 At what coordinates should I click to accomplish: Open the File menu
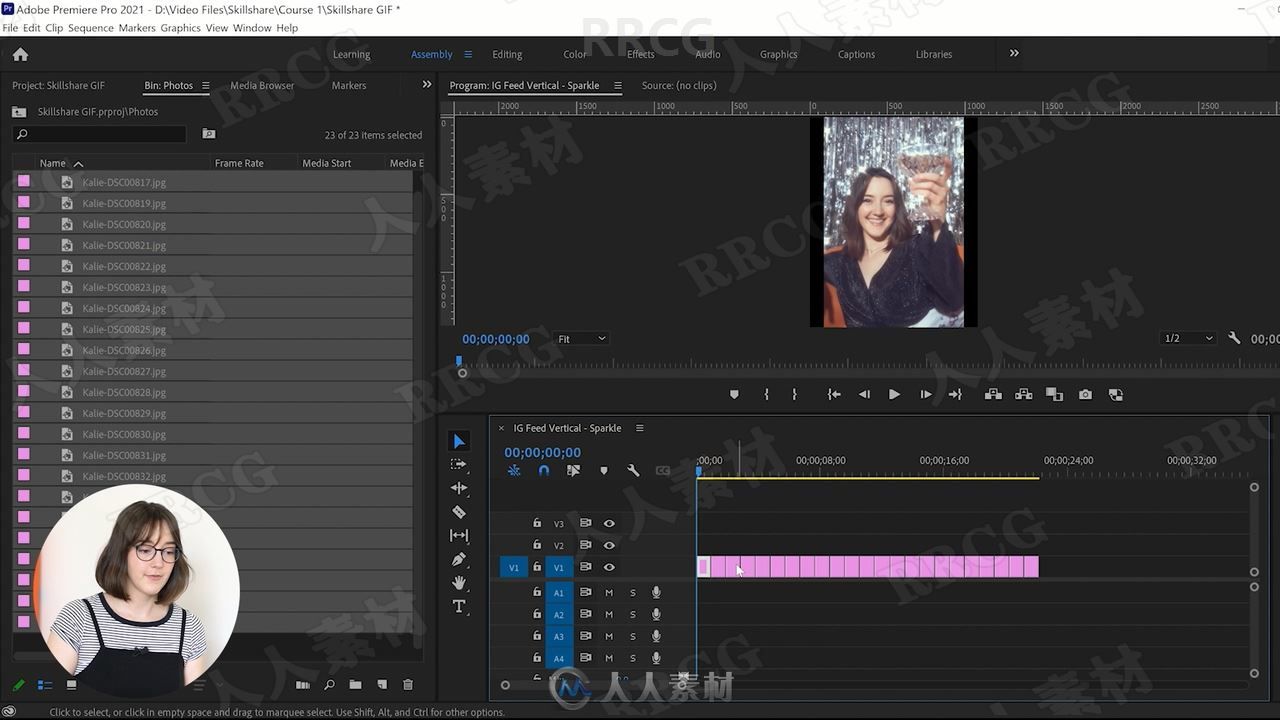click(x=10, y=28)
